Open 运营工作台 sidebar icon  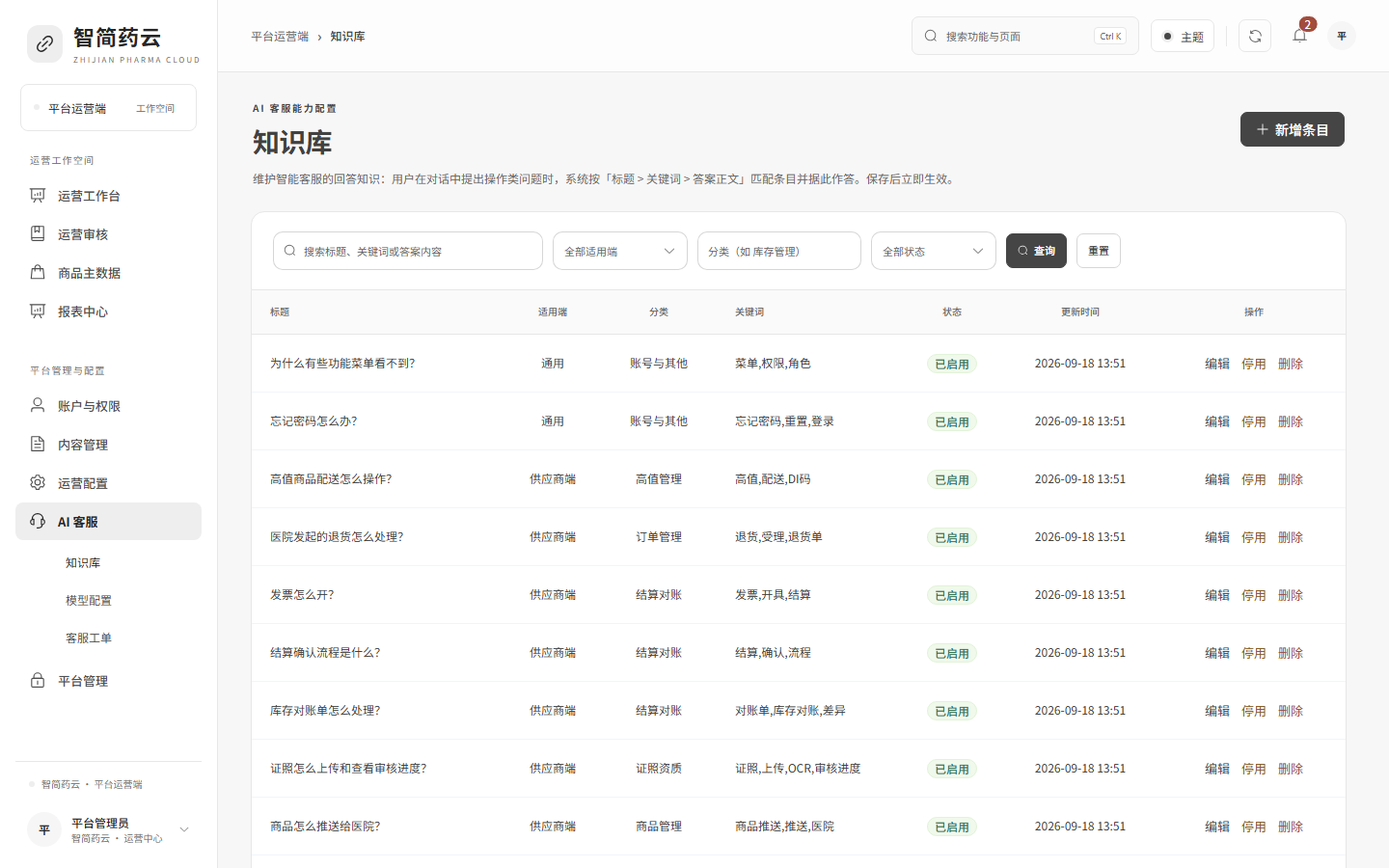coord(38,196)
